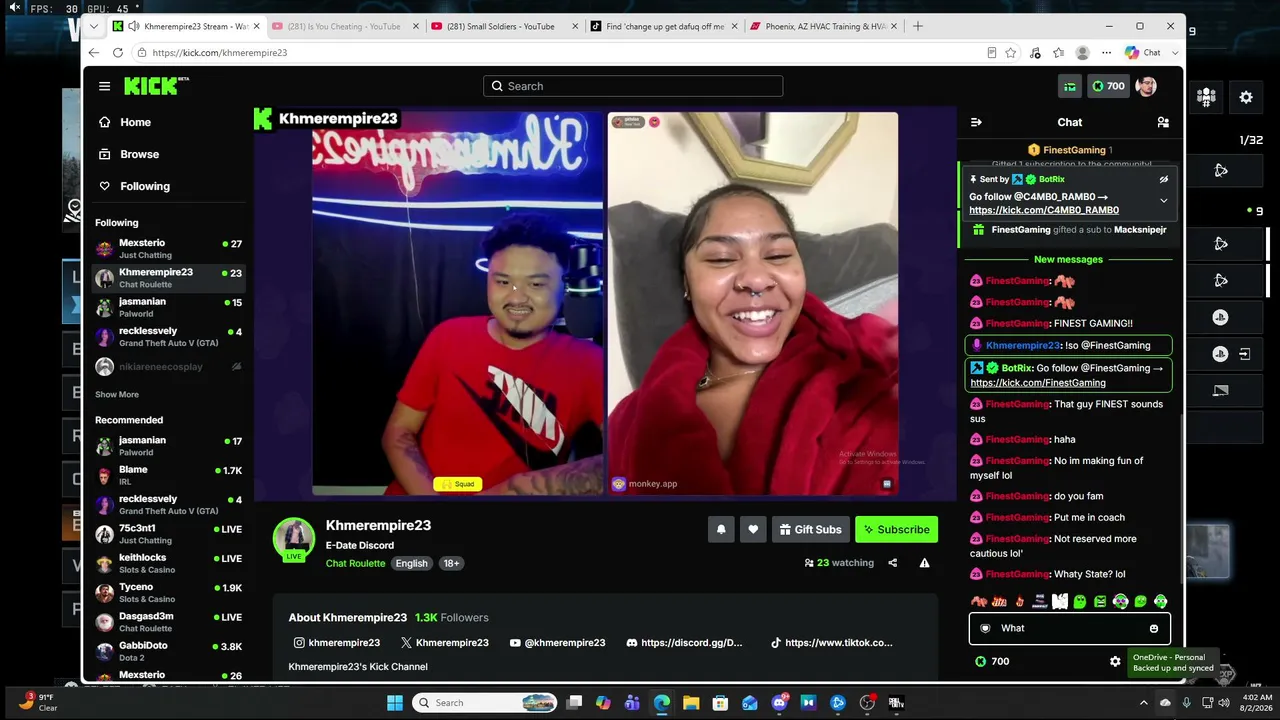
Task: Click the chat message input box
Action: 1069,628
